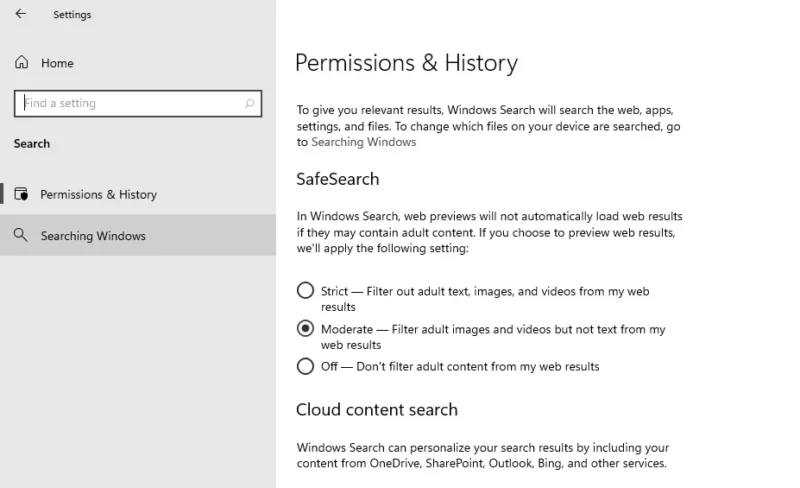800x488 pixels.
Task: Click the 'Moderate — Filter adult images' label
Action: (493, 337)
